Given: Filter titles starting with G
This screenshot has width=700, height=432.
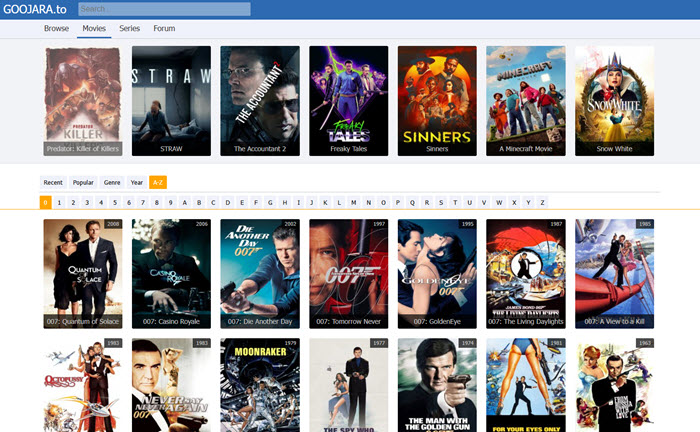Looking at the screenshot, I should pos(270,203).
